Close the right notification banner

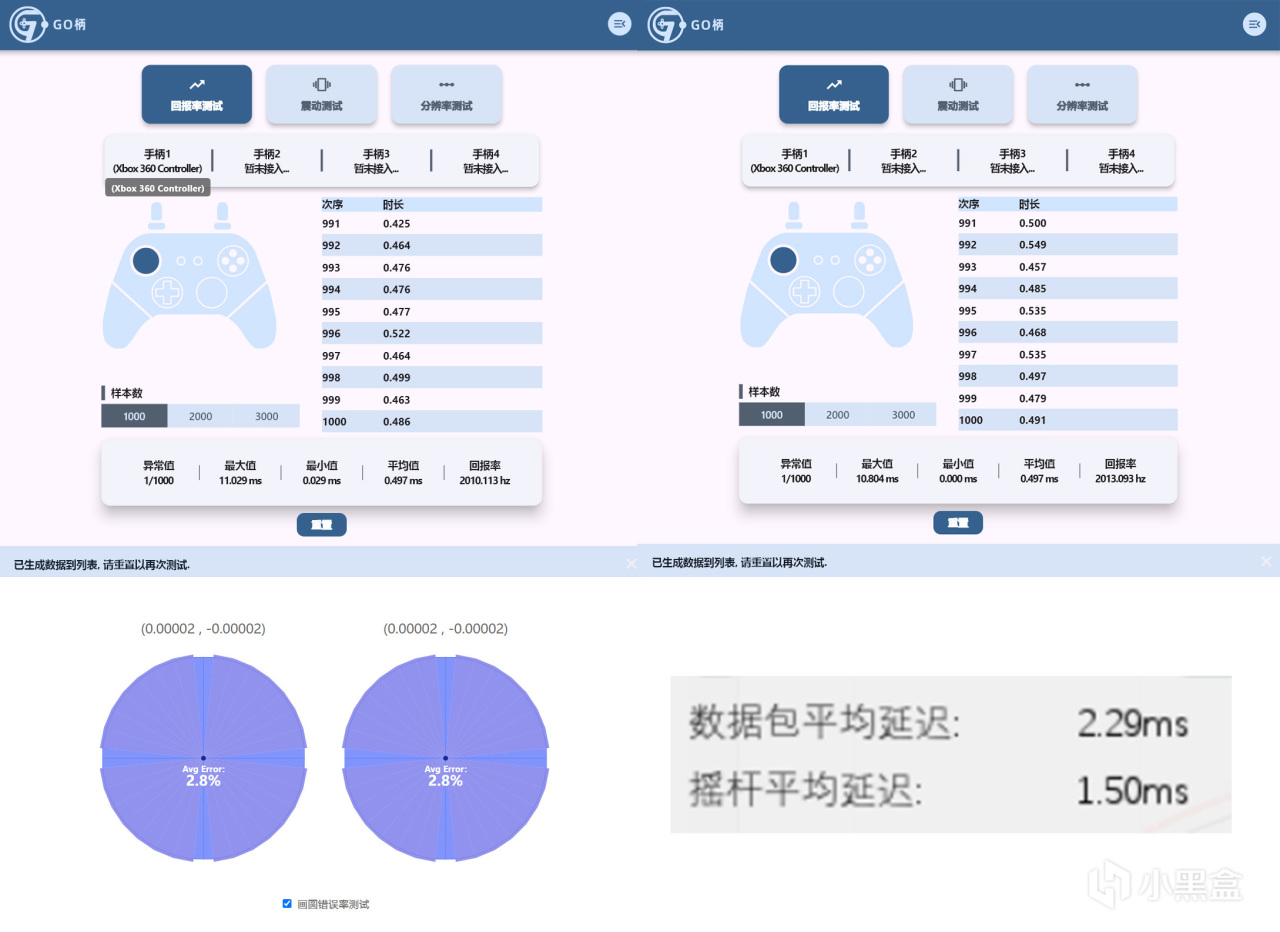coord(1266,562)
